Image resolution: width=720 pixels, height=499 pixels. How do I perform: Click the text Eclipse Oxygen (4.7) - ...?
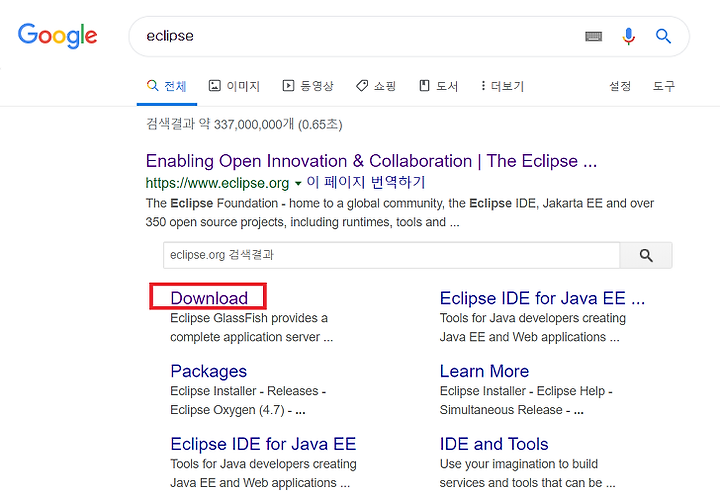coord(231,409)
